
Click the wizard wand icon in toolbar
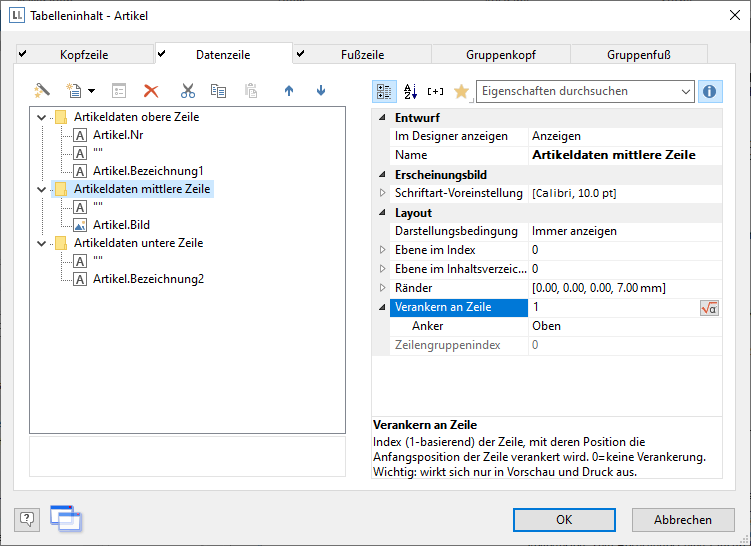[x=42, y=91]
